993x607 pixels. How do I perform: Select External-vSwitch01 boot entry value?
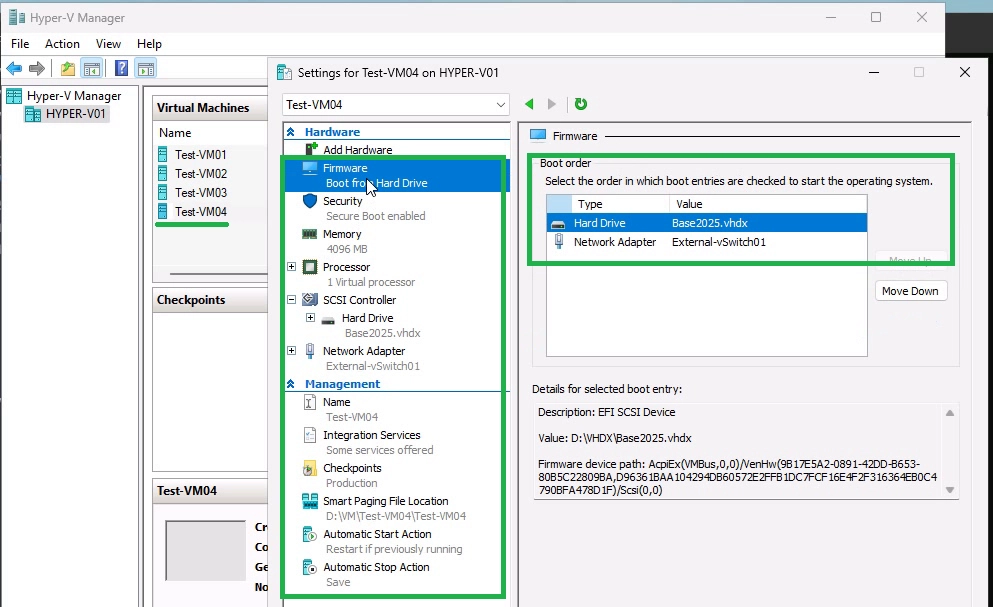point(719,242)
